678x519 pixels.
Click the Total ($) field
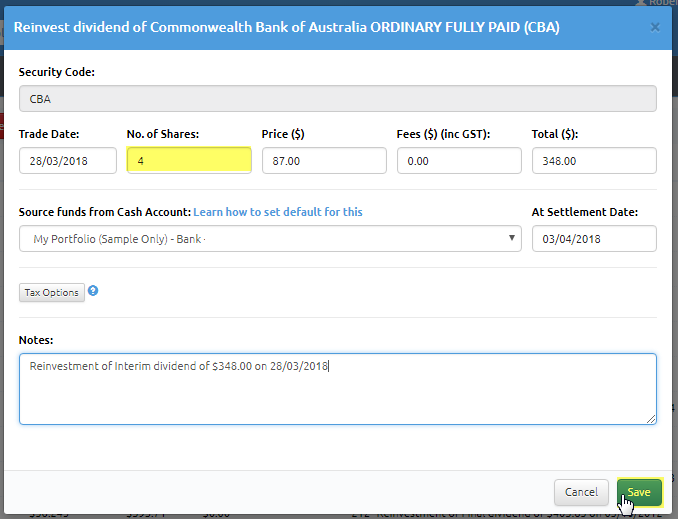[x=594, y=161]
